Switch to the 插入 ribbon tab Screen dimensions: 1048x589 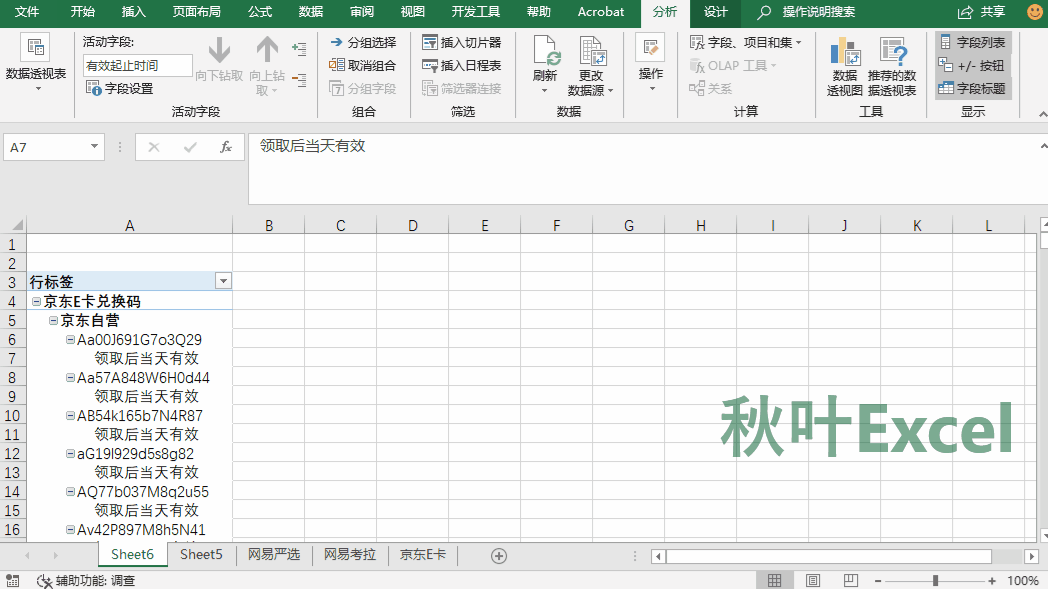(134, 12)
